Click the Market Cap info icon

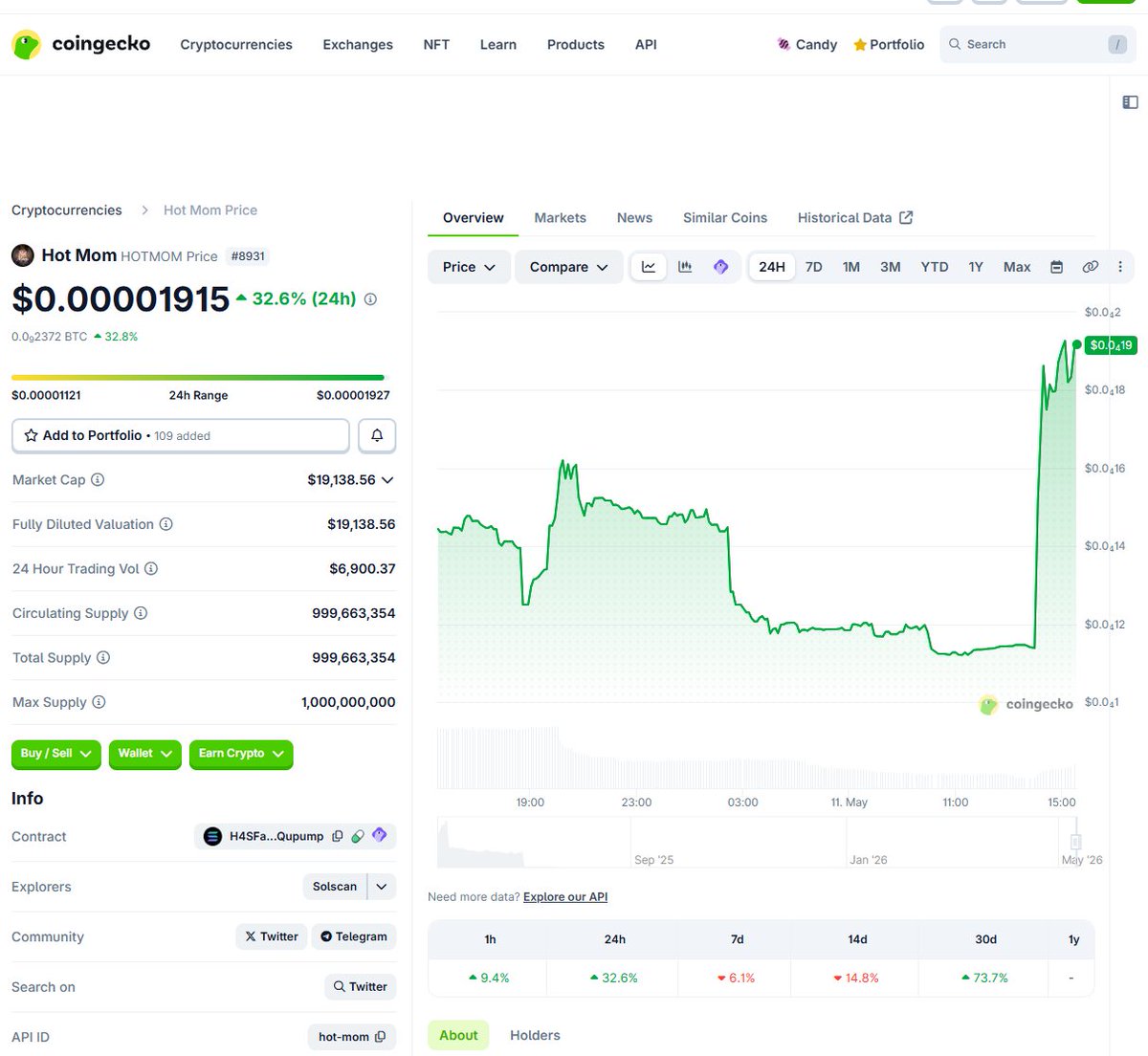point(98,480)
